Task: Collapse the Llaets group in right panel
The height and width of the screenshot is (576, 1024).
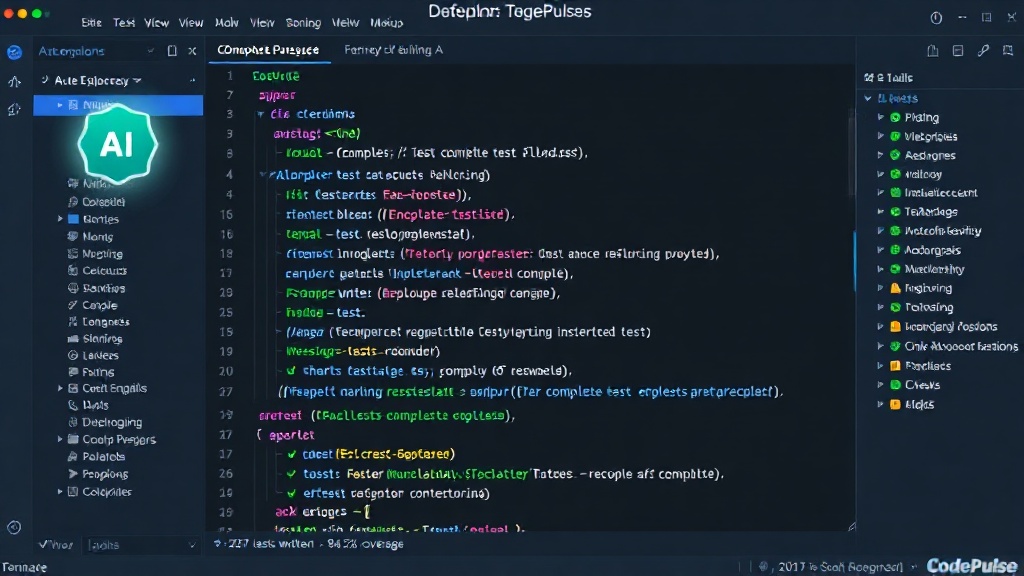Action: [868, 99]
